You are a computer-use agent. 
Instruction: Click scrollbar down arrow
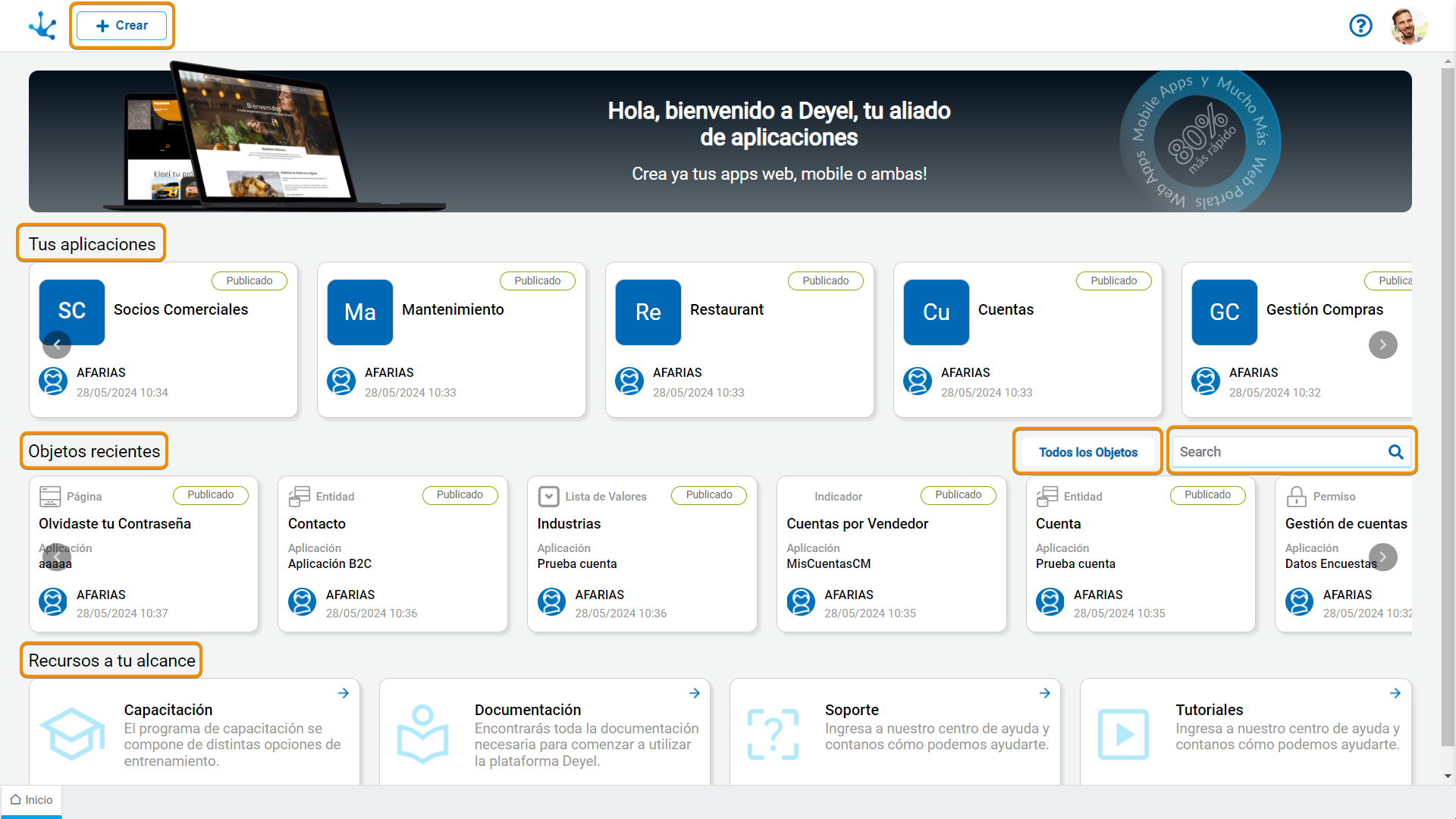1448,776
